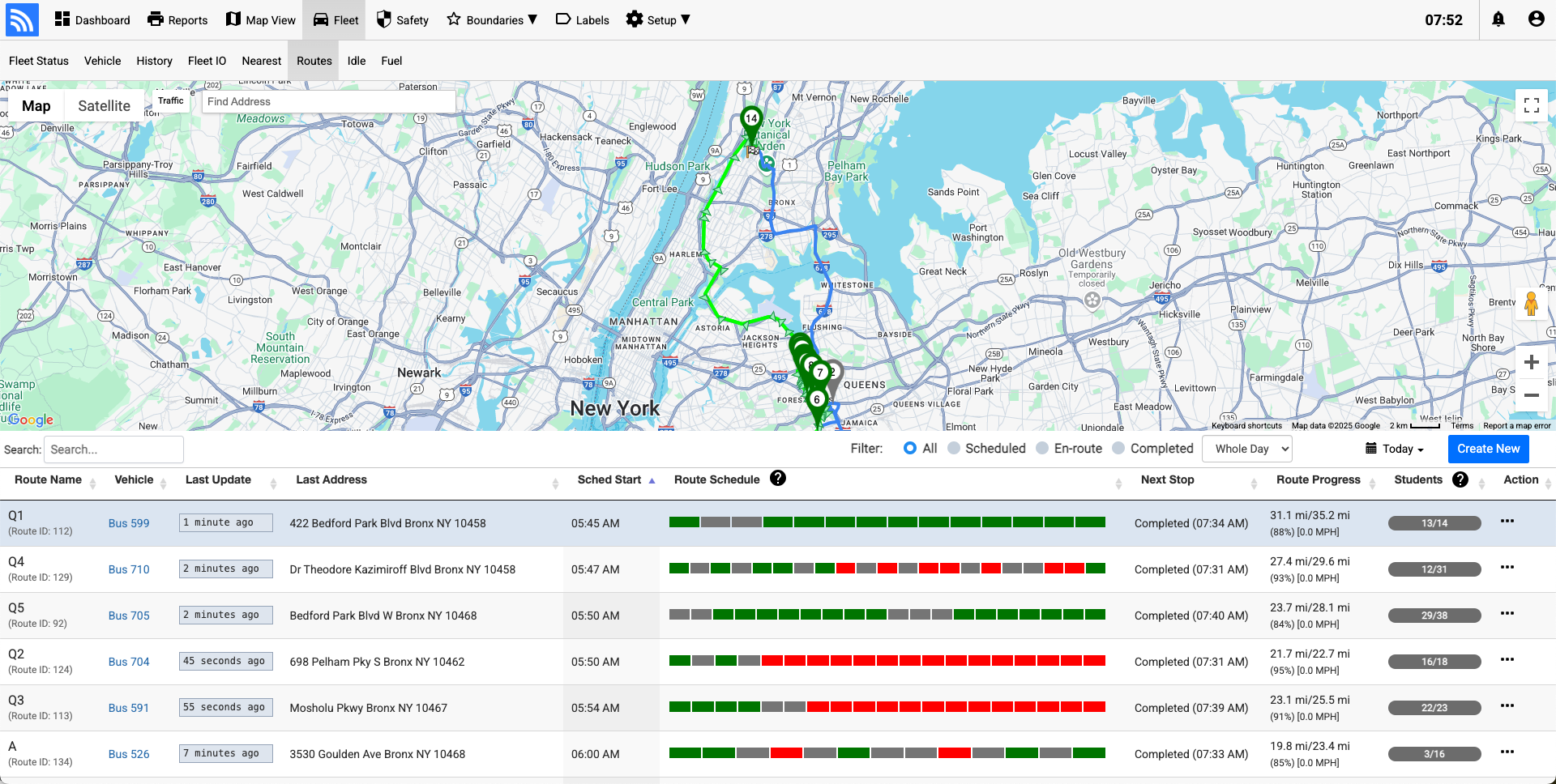Open Today date picker dropdown
The image size is (1556, 784).
(x=1395, y=449)
